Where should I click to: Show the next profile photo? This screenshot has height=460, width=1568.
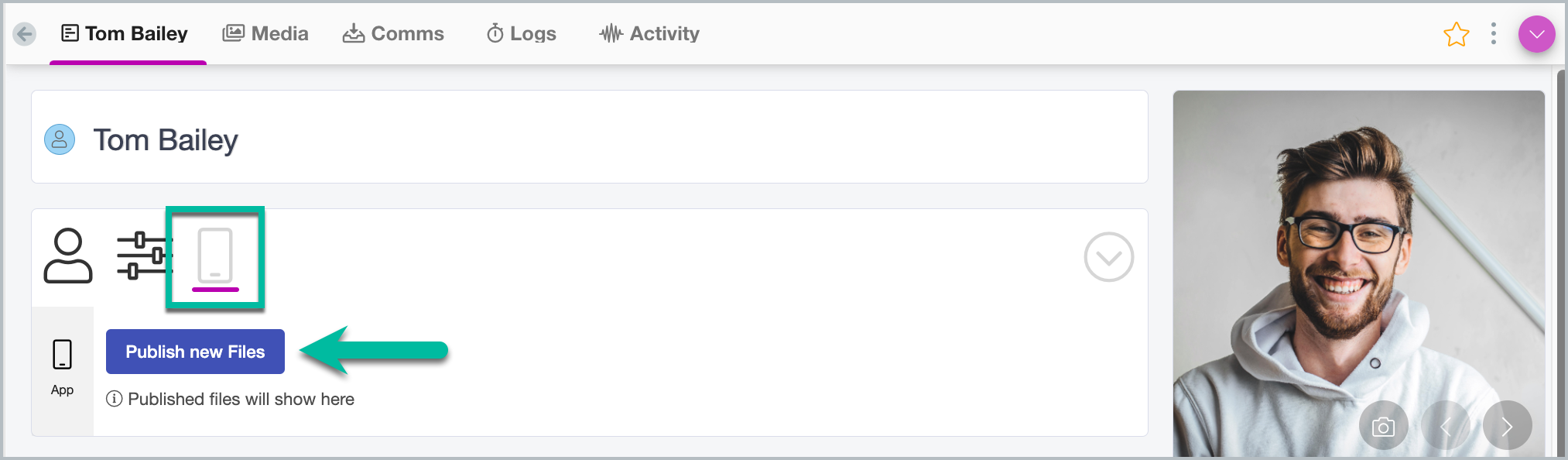[1506, 427]
